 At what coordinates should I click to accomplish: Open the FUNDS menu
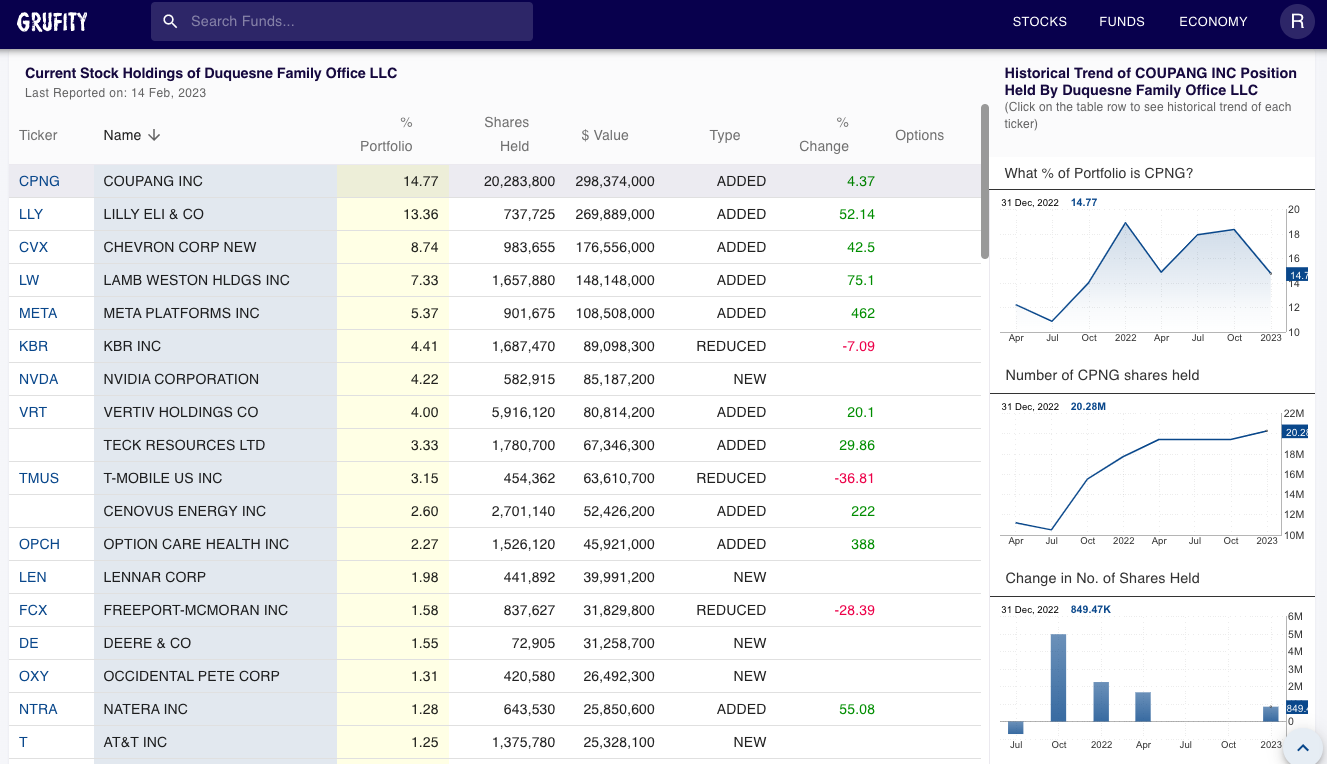tap(1121, 21)
